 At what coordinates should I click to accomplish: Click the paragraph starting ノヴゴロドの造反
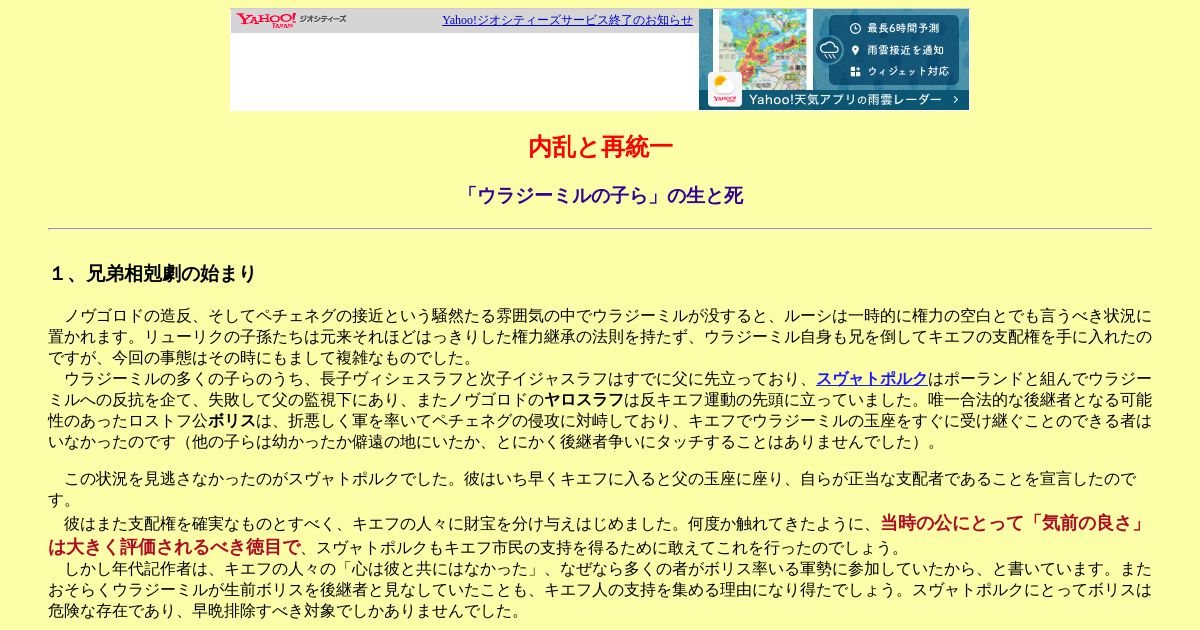600,337
